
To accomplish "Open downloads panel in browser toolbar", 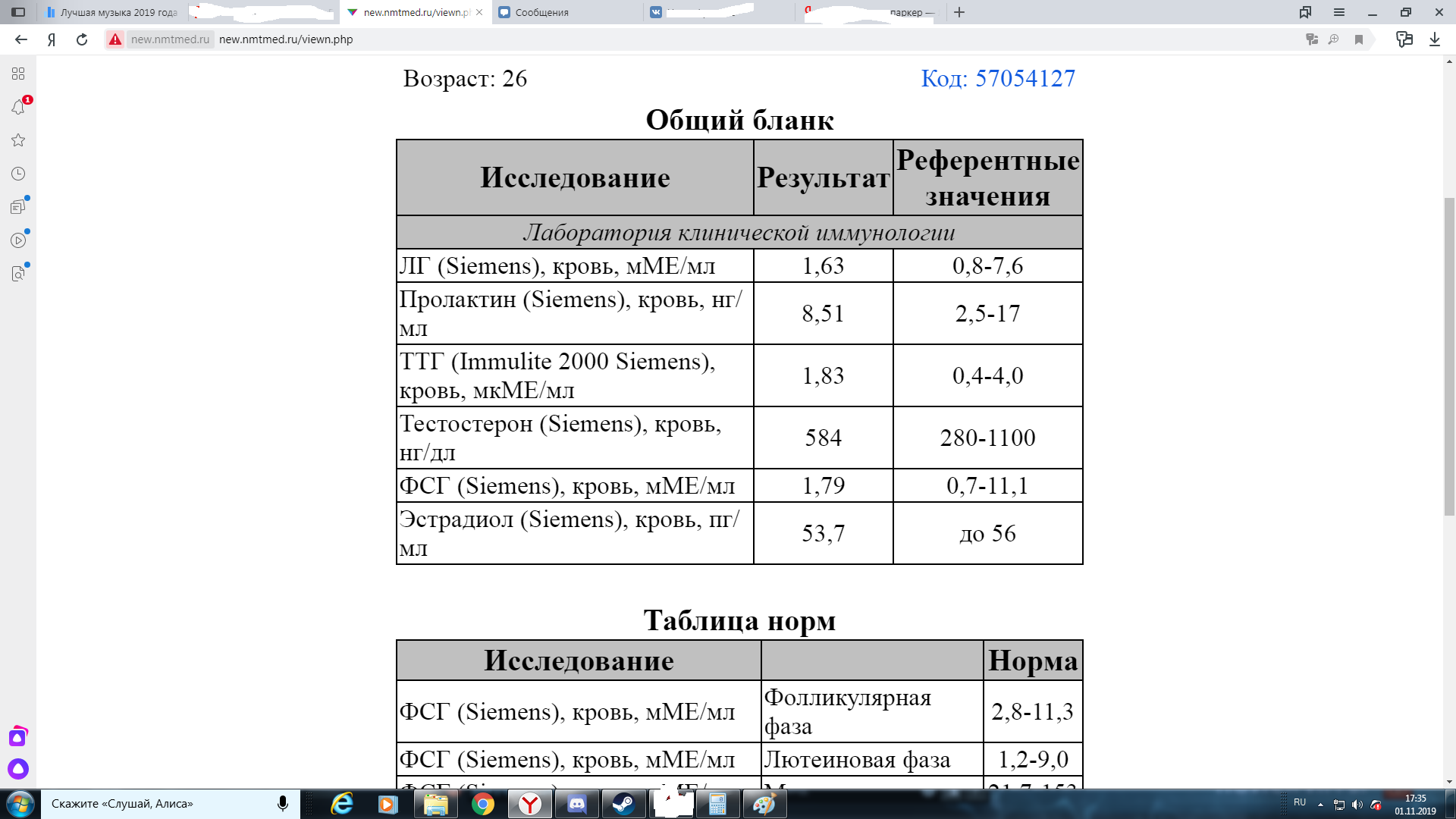I will [x=1434, y=39].
